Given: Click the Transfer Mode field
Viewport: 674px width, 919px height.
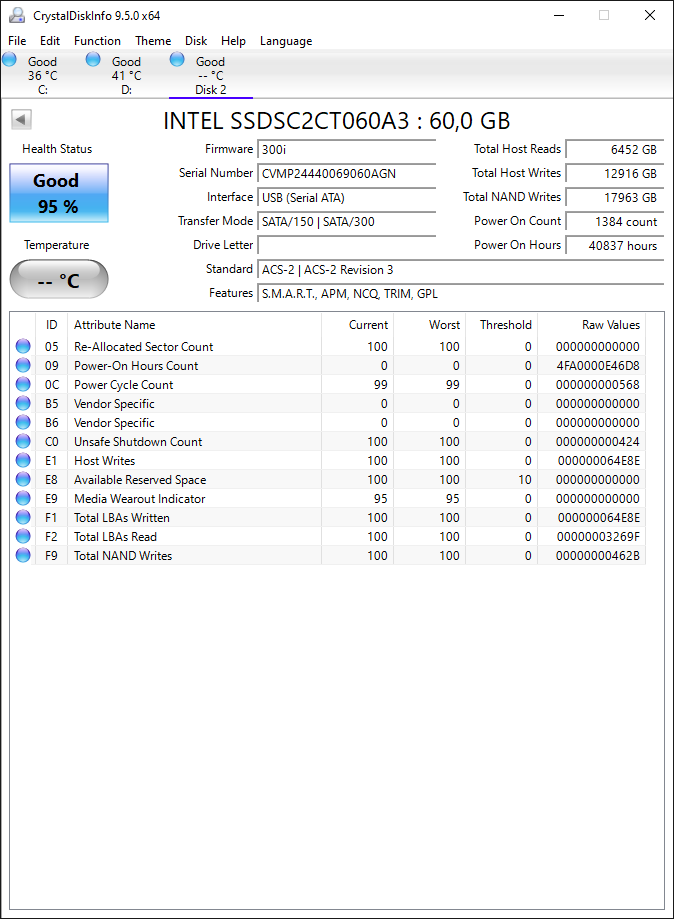Looking at the screenshot, I should click(x=346, y=222).
